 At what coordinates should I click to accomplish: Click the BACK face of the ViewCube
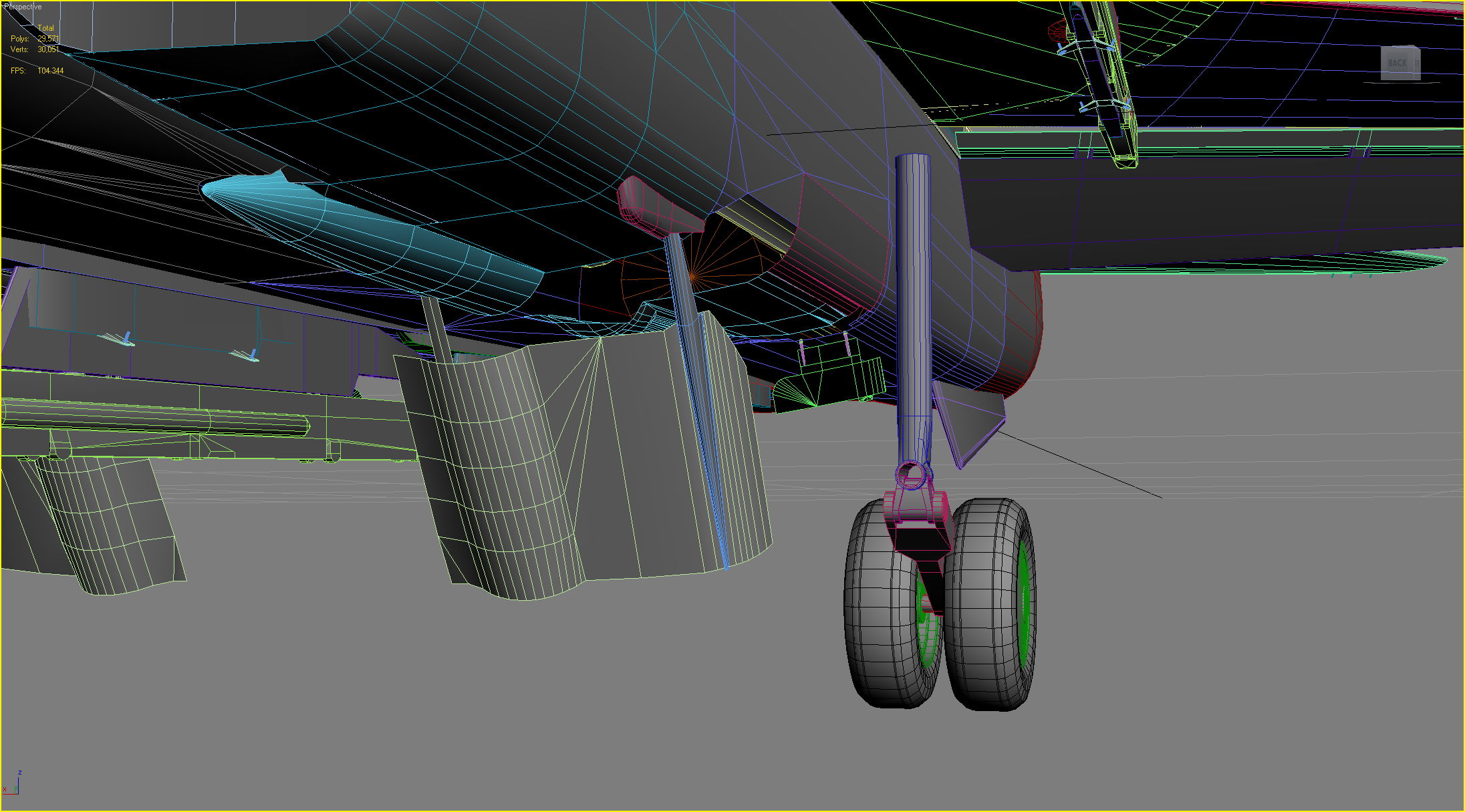pos(1397,63)
